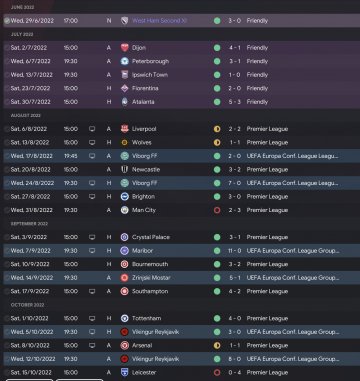The image size is (360, 381).
Task: Click the red loss indicator for Leicester match
Action: [x=217, y=372]
